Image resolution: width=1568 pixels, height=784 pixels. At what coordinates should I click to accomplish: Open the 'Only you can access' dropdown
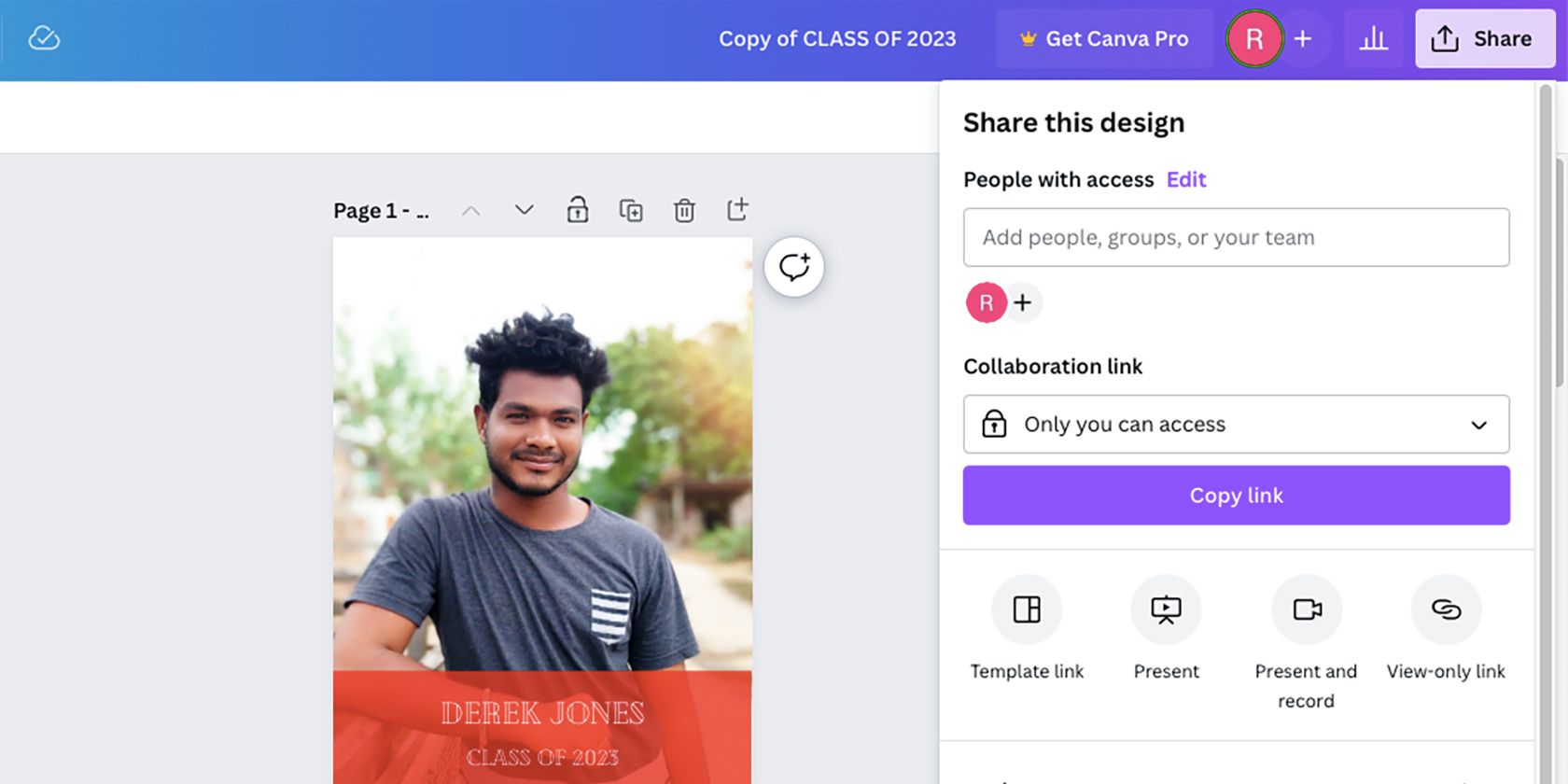[1236, 425]
